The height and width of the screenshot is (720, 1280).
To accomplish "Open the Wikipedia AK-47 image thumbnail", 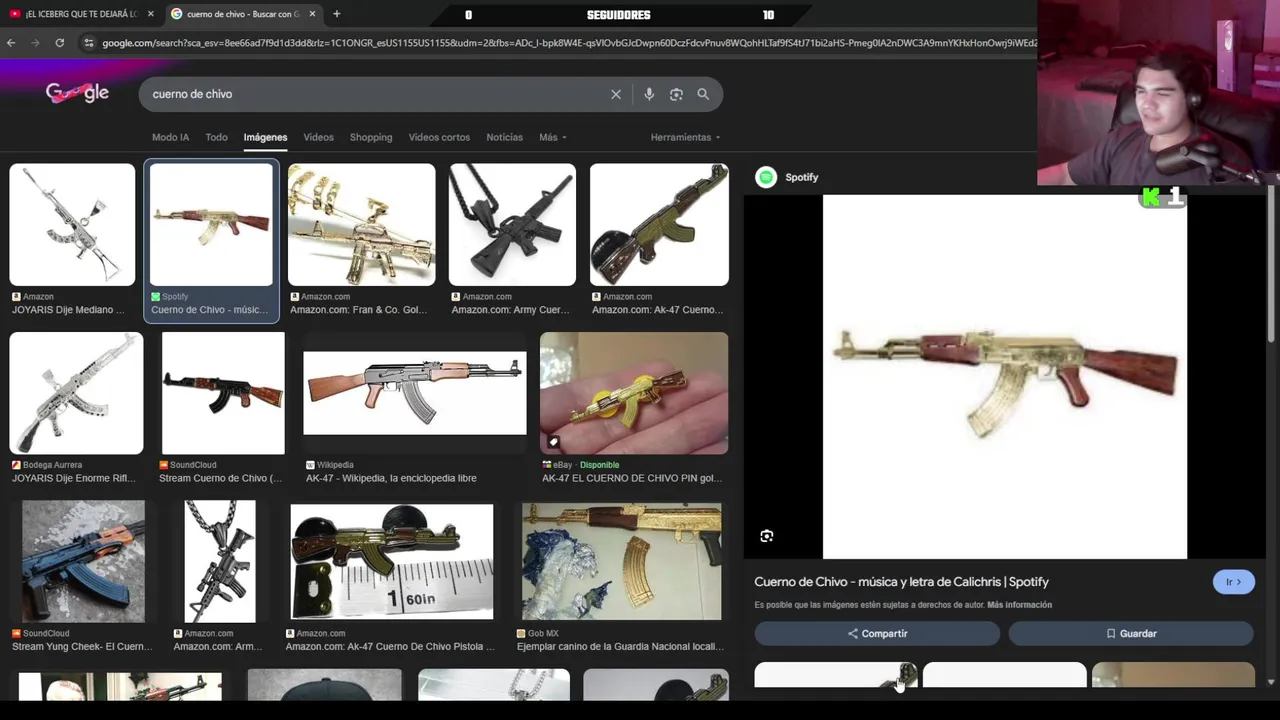I will [415, 393].
